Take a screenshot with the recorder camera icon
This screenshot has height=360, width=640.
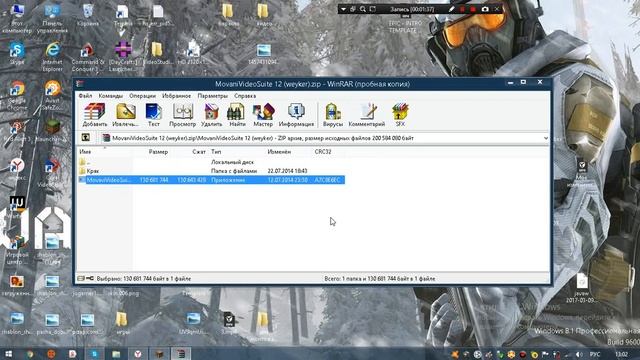pos(485,9)
